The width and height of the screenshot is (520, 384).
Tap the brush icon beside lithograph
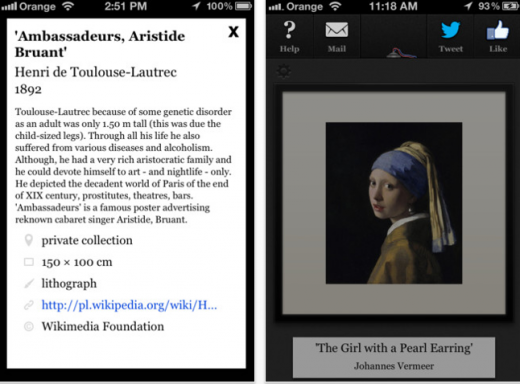pos(29,283)
